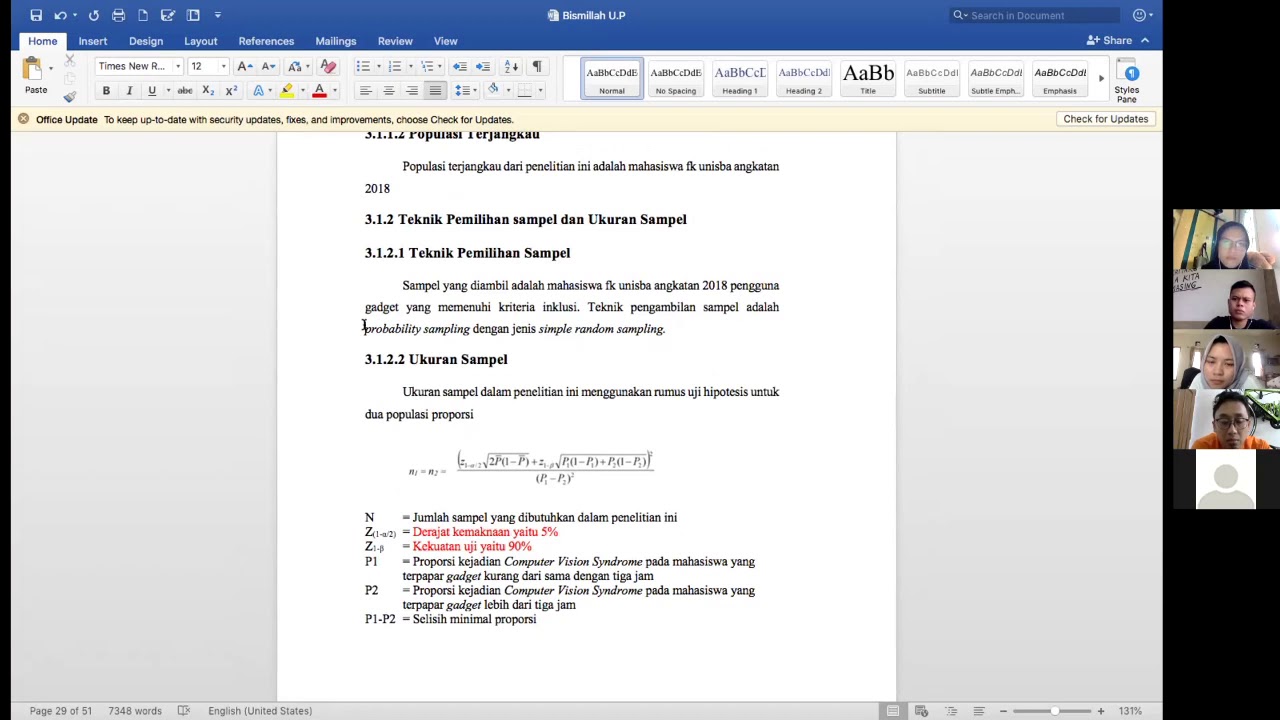The height and width of the screenshot is (720, 1280).
Task: Decrease font size with smaller A
Action: 268,66
